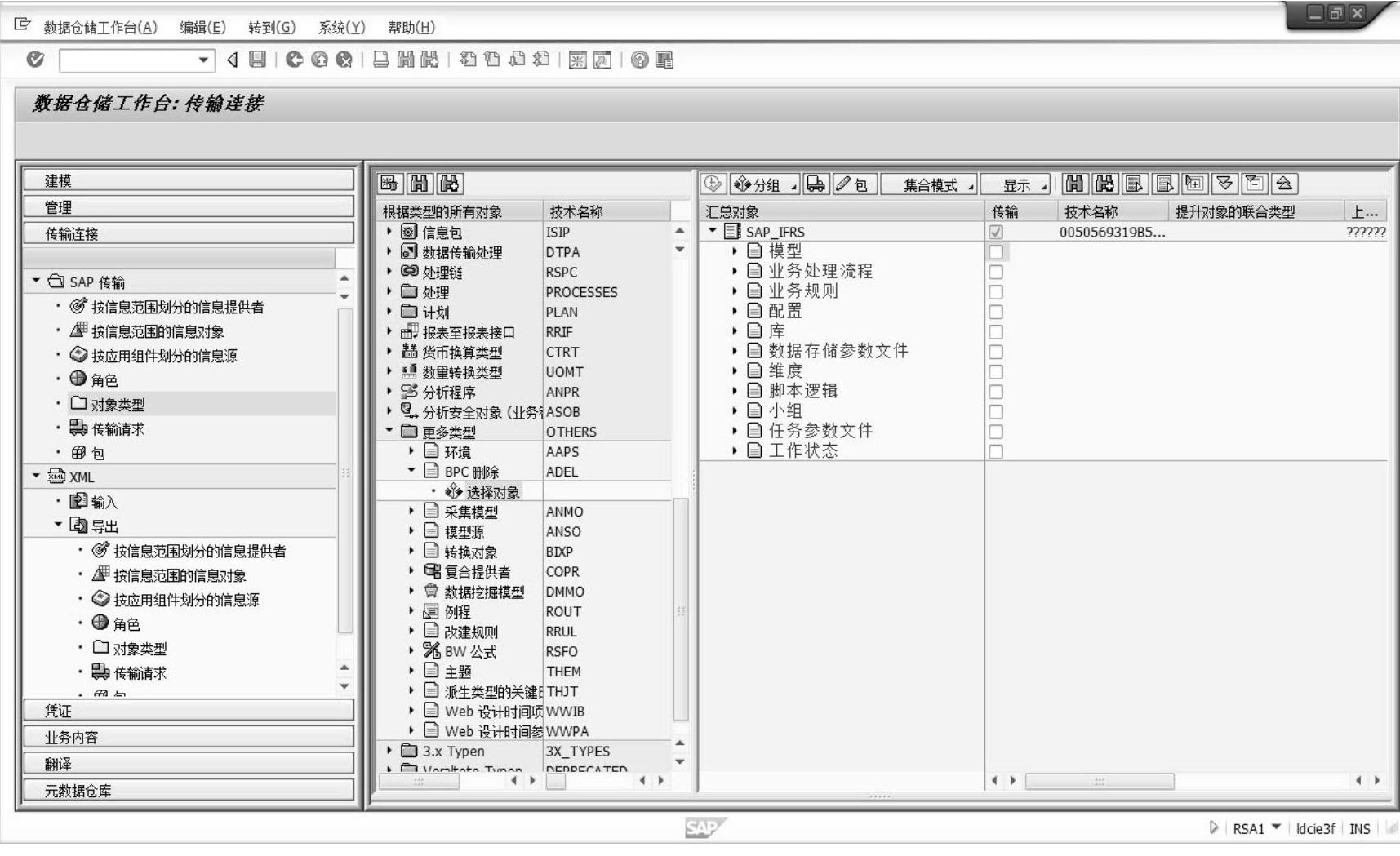
Task: Open the 分组 grouping dropdown
Action: tap(766, 184)
